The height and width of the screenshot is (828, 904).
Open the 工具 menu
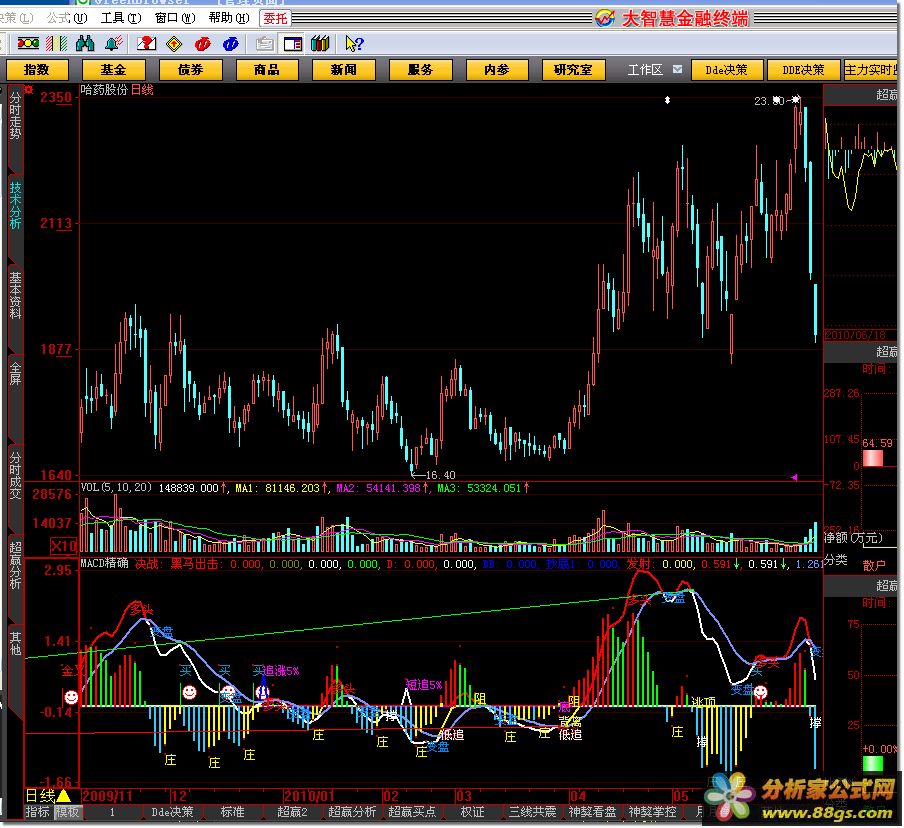tap(120, 18)
